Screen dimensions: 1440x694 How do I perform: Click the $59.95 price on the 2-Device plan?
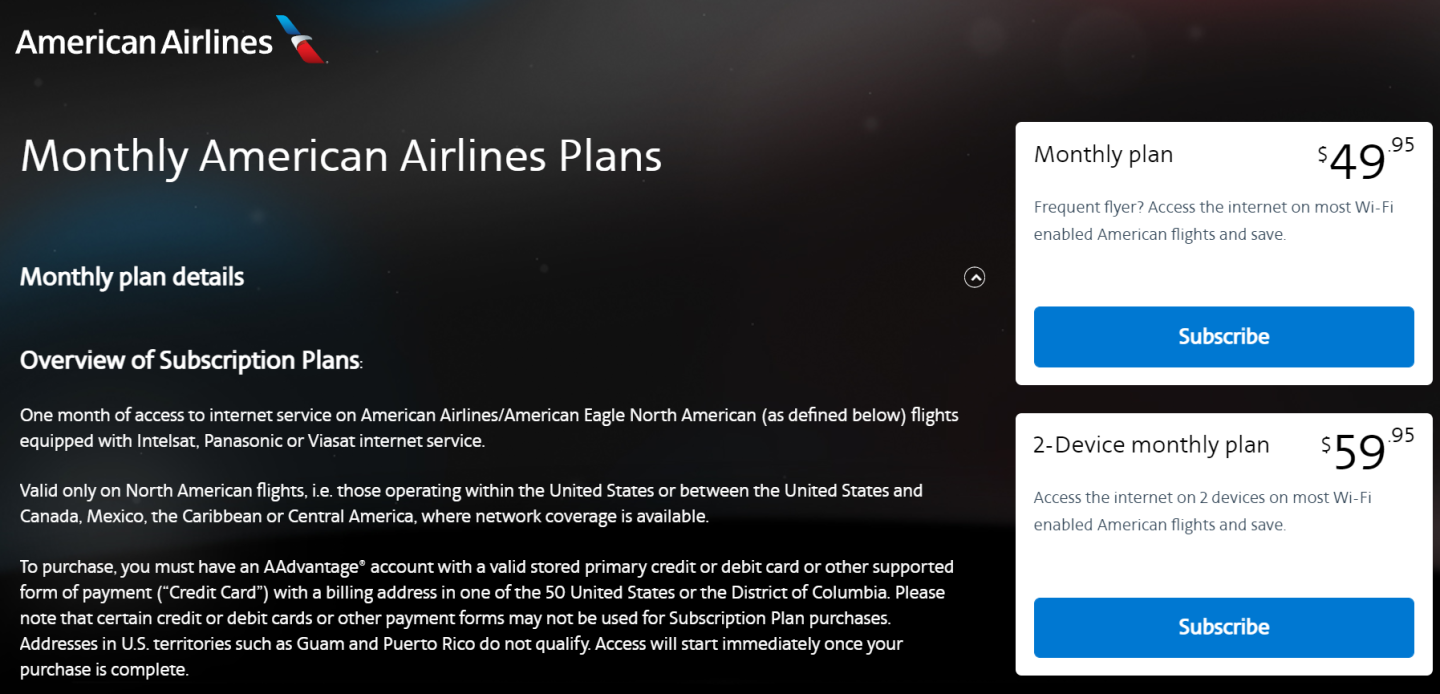[1367, 450]
